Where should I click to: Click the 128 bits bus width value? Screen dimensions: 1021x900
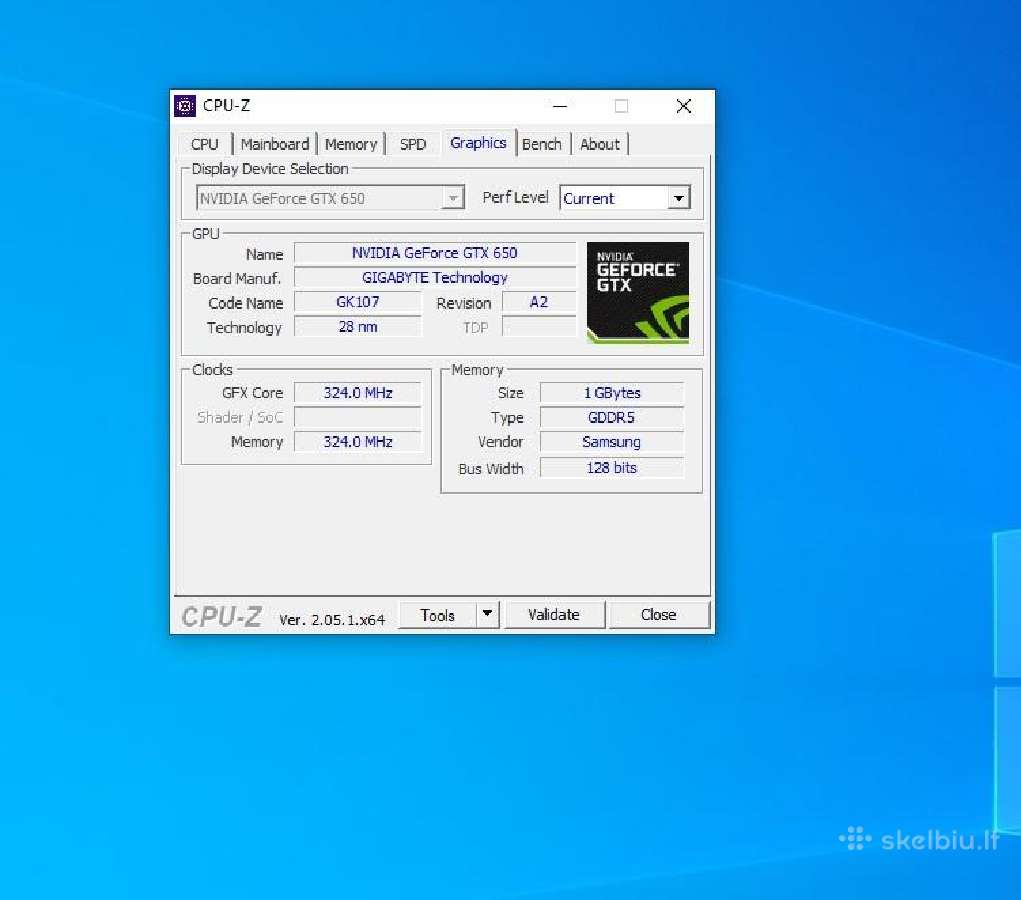point(612,468)
